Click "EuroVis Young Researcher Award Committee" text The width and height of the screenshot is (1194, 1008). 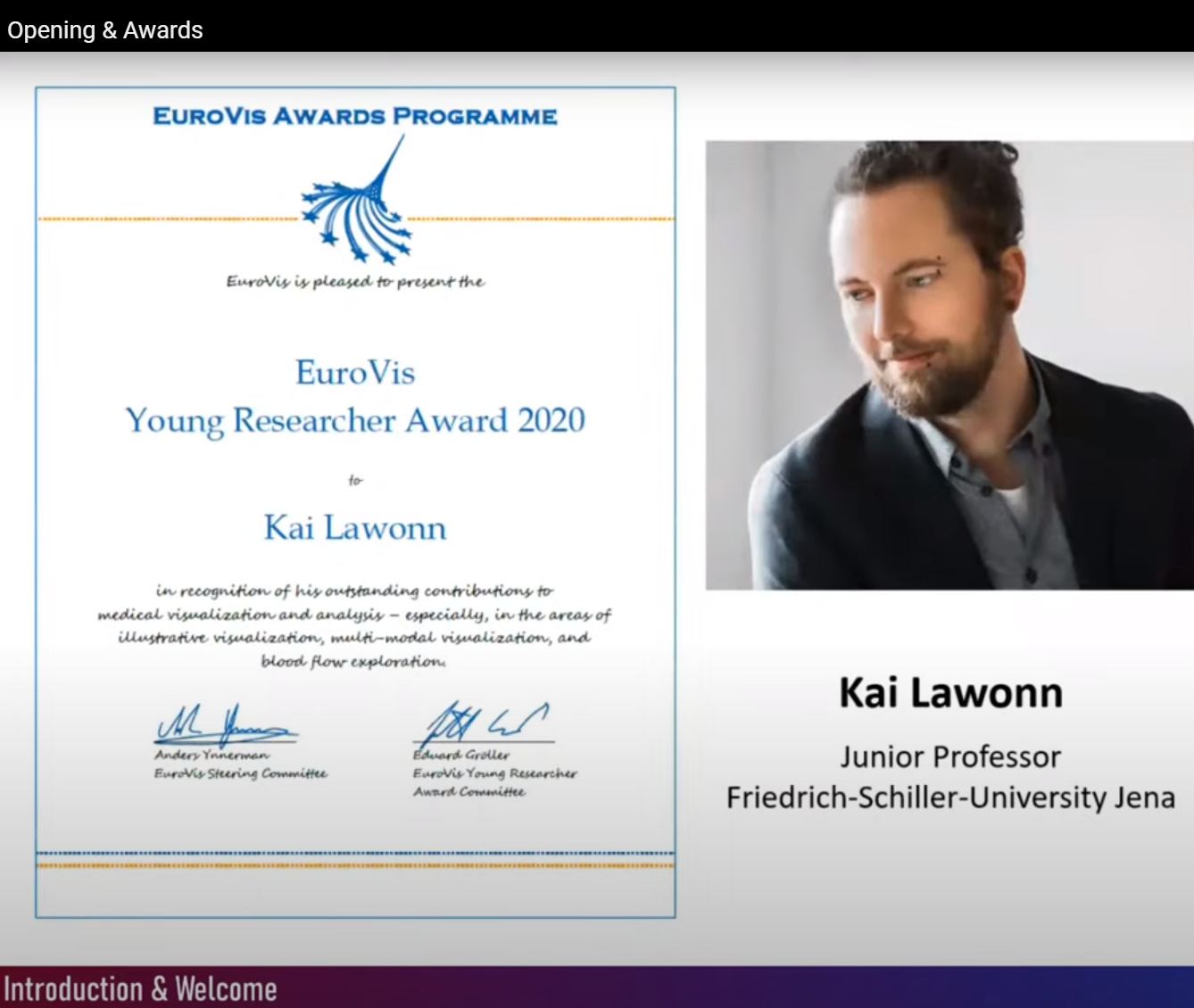494,782
